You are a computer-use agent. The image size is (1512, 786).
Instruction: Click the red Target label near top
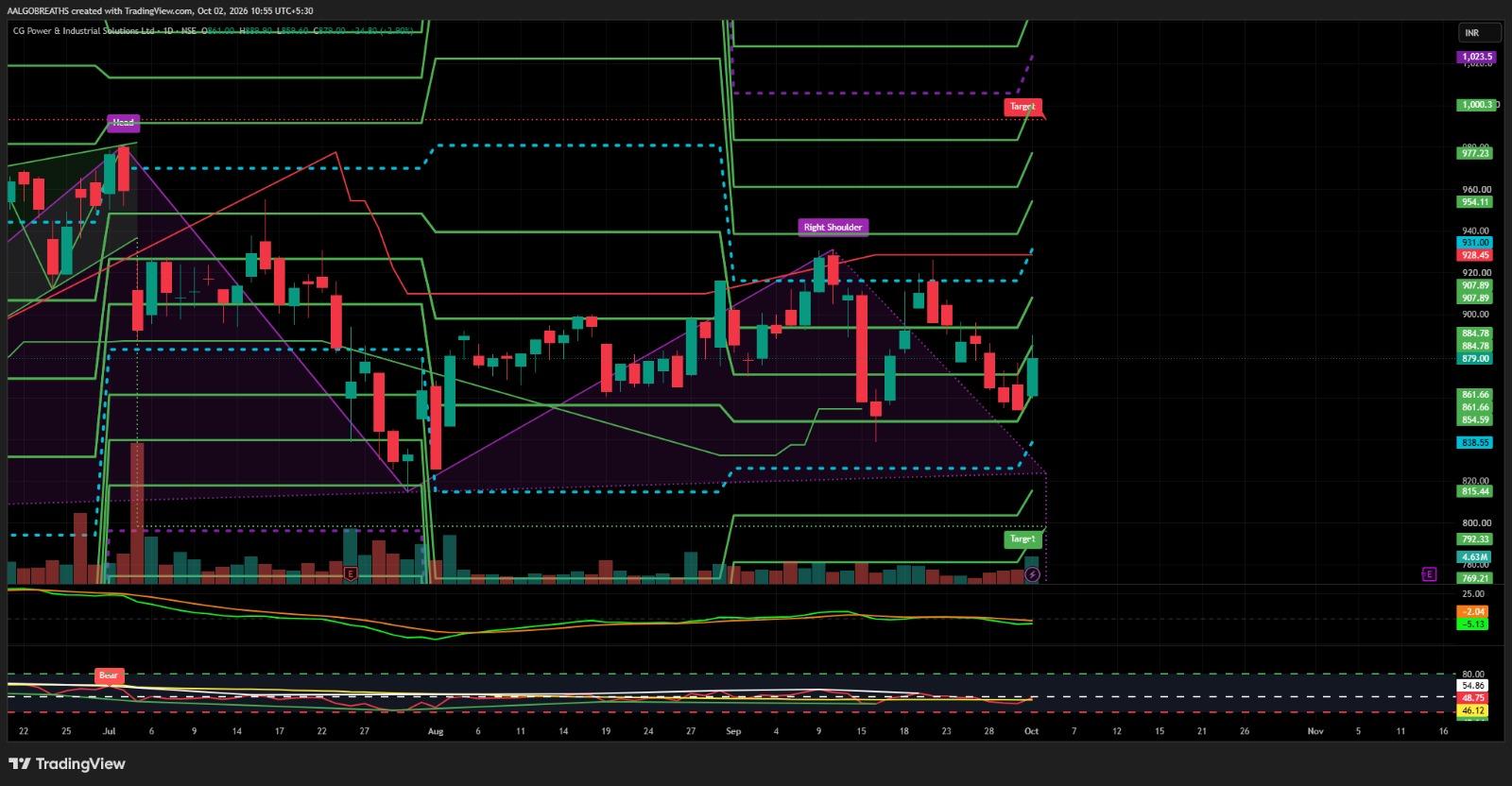pos(1022,107)
